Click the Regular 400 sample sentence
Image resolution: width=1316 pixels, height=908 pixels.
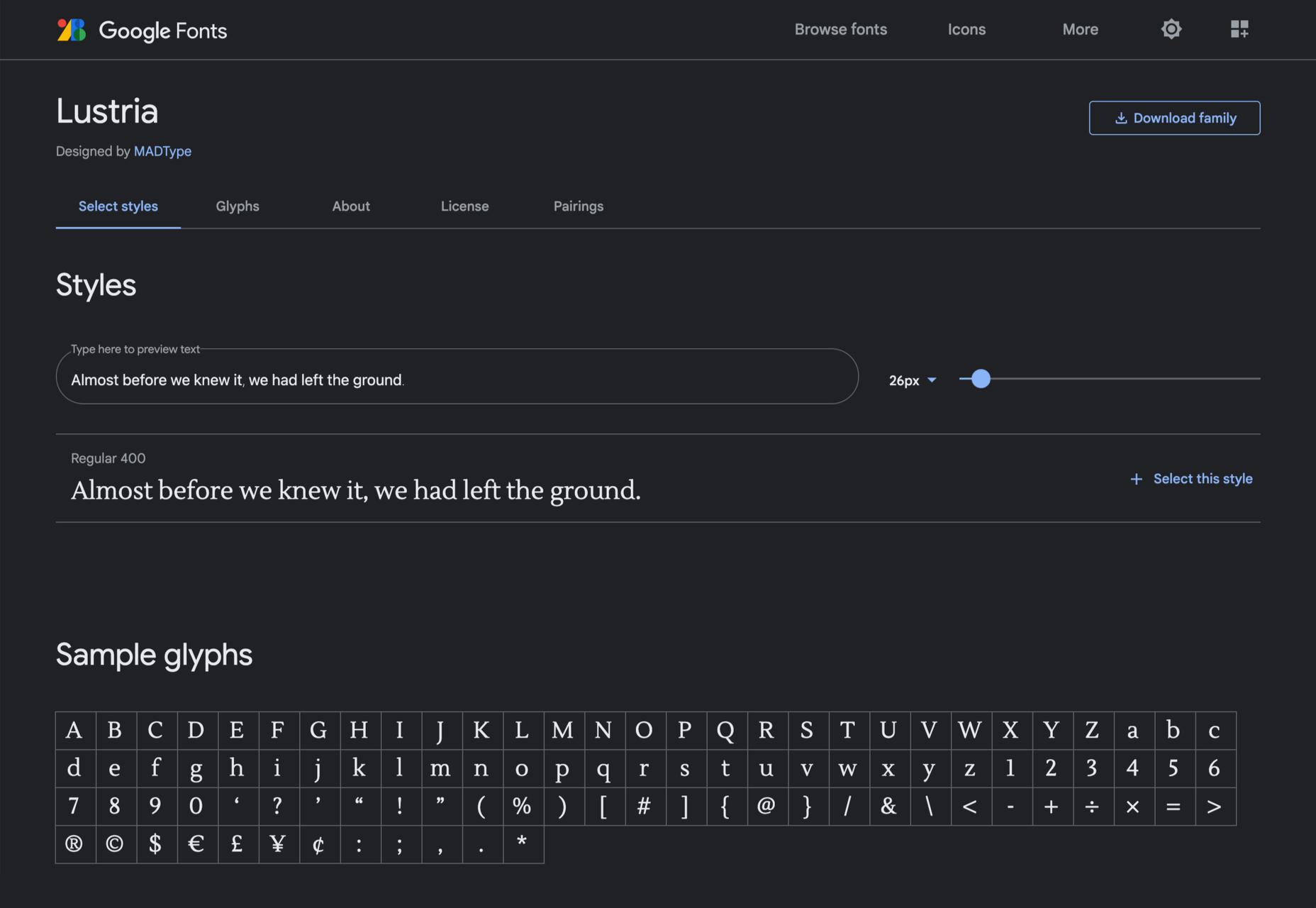356,490
